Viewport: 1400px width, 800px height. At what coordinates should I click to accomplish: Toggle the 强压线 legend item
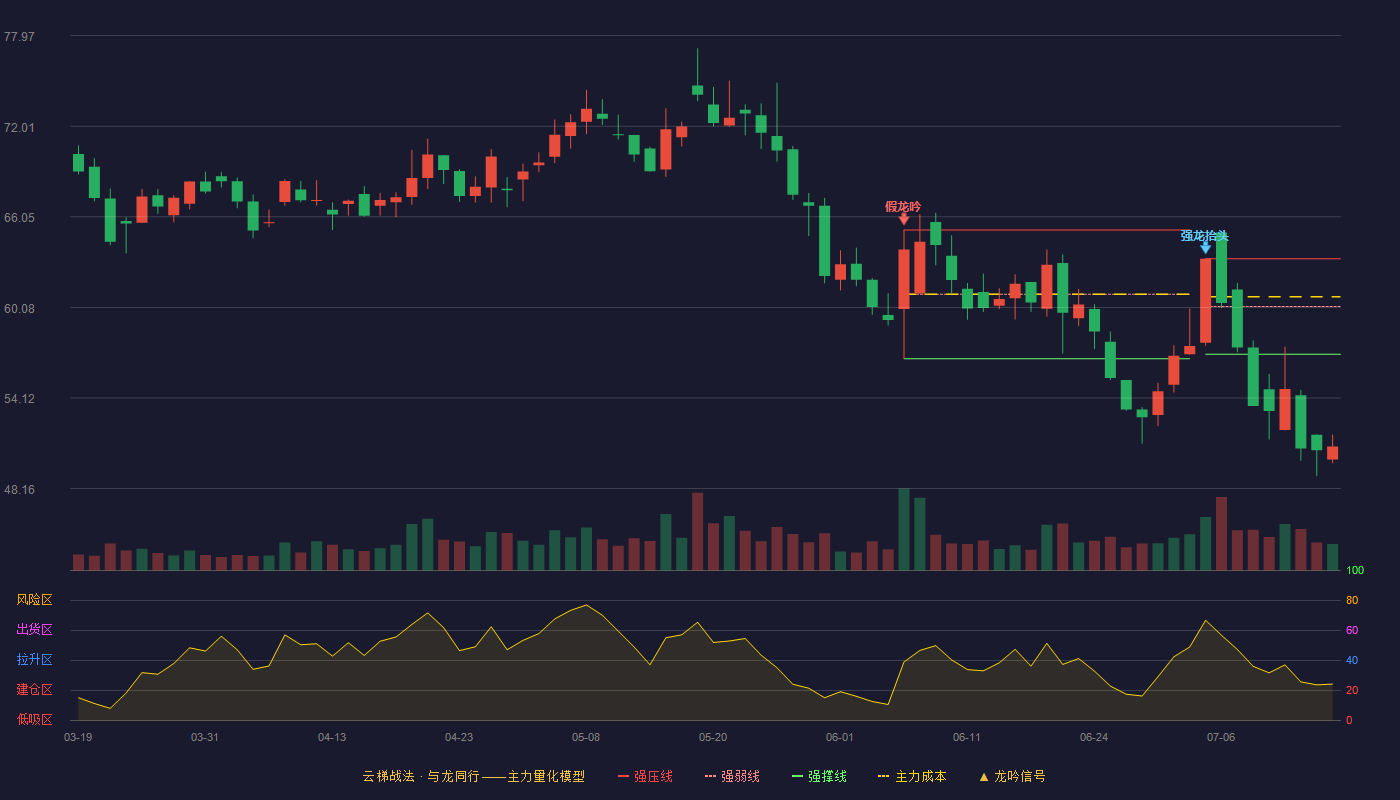645,776
